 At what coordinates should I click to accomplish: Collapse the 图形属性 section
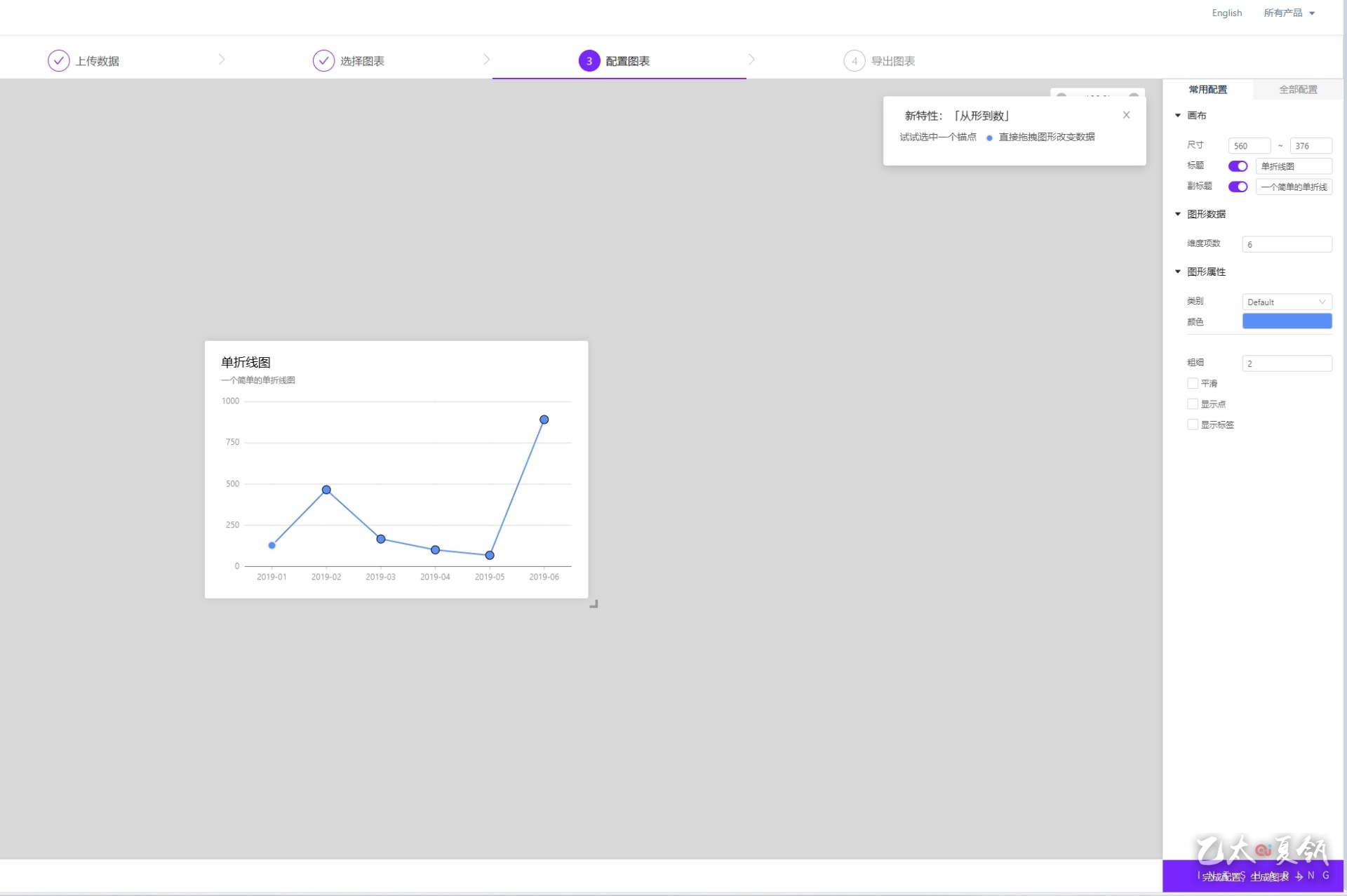(x=1178, y=272)
